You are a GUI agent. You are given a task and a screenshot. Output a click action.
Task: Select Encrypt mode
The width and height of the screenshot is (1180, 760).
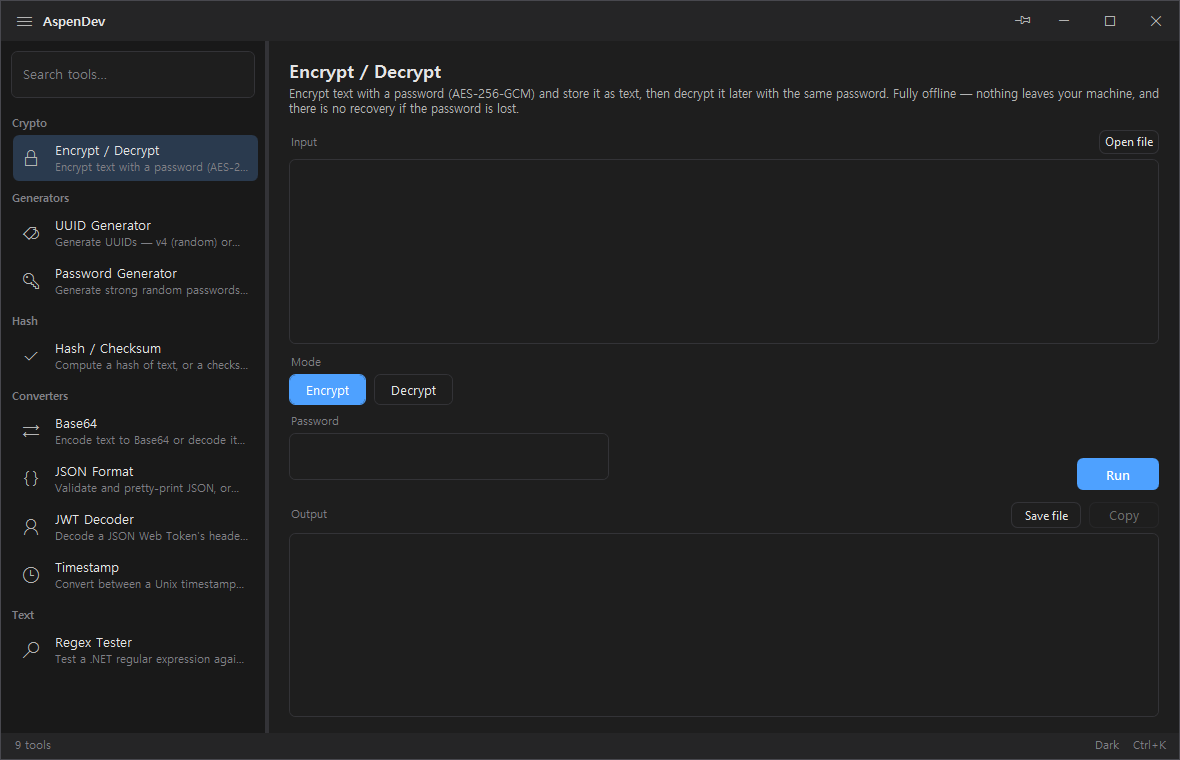click(x=327, y=390)
